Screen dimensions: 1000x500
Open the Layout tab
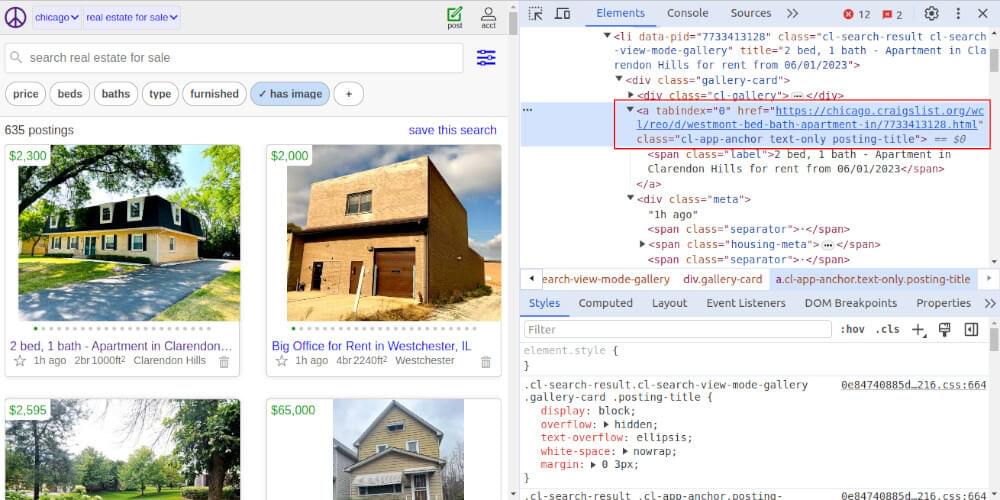pyautogui.click(x=669, y=304)
